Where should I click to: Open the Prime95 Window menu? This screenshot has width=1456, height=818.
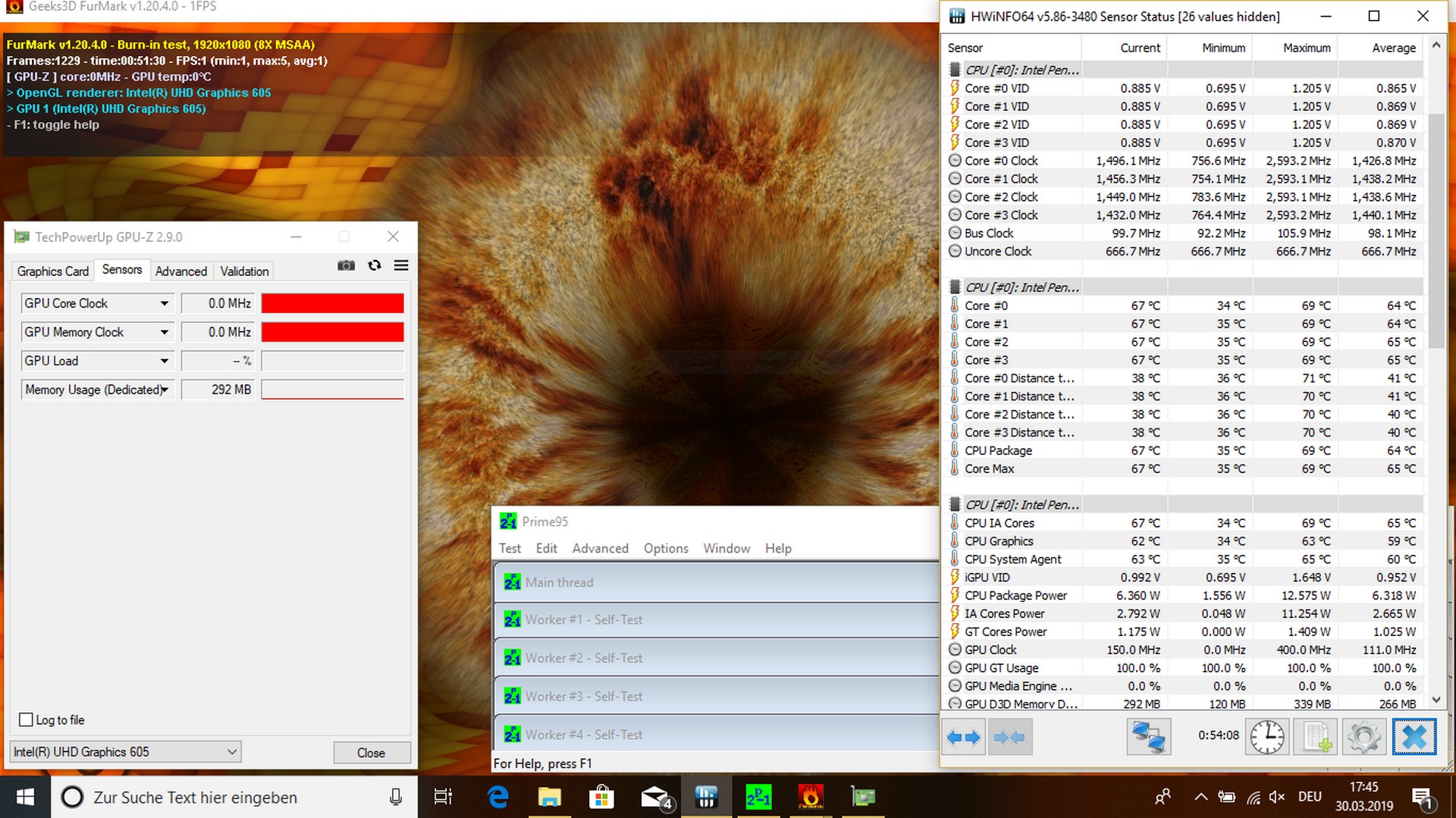[x=726, y=548]
